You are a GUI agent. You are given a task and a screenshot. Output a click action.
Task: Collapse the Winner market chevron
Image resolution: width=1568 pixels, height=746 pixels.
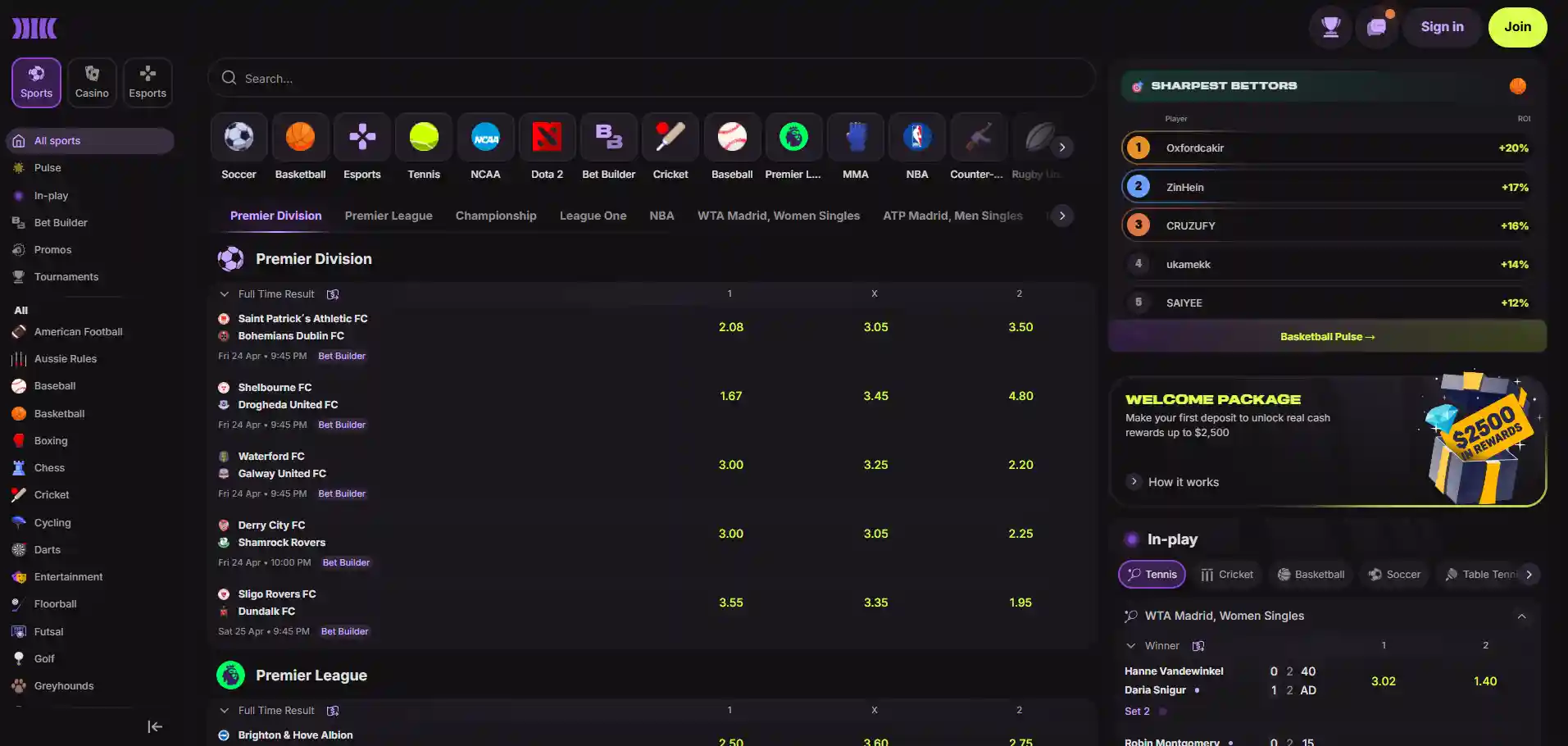1131,646
